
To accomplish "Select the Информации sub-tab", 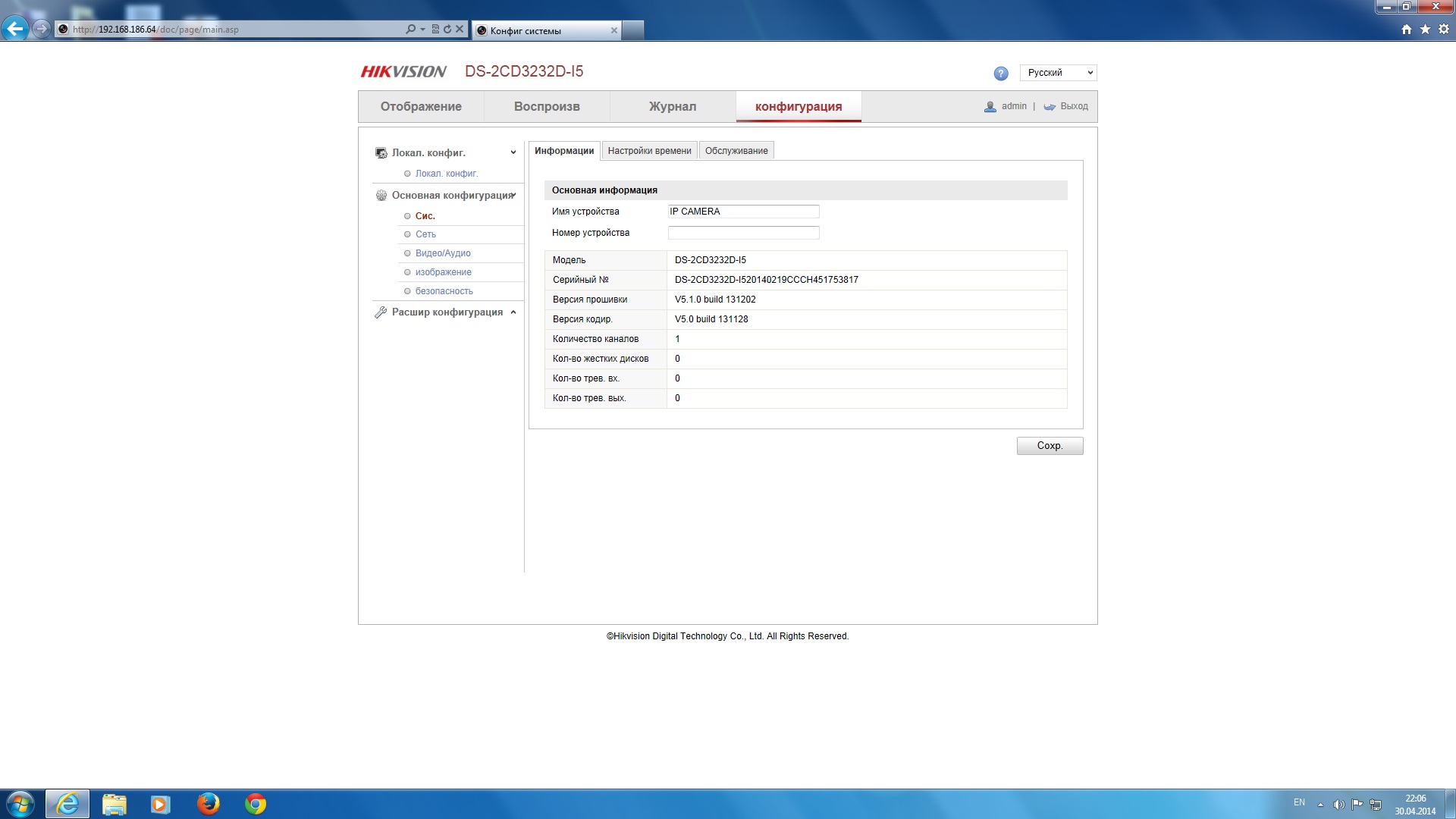I will click(x=564, y=151).
